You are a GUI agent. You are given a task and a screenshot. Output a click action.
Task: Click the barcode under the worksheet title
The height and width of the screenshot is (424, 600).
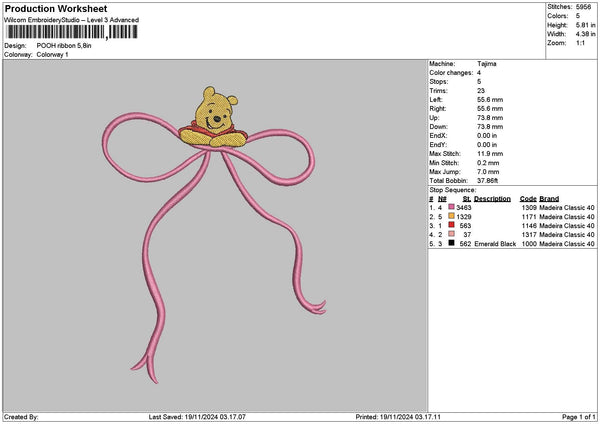pos(72,32)
